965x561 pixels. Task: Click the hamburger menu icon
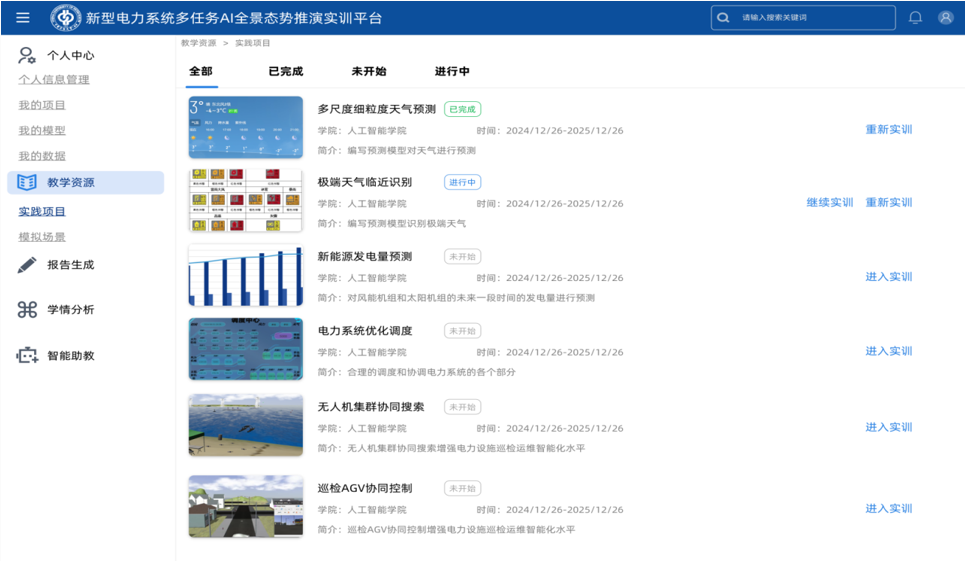coord(23,18)
